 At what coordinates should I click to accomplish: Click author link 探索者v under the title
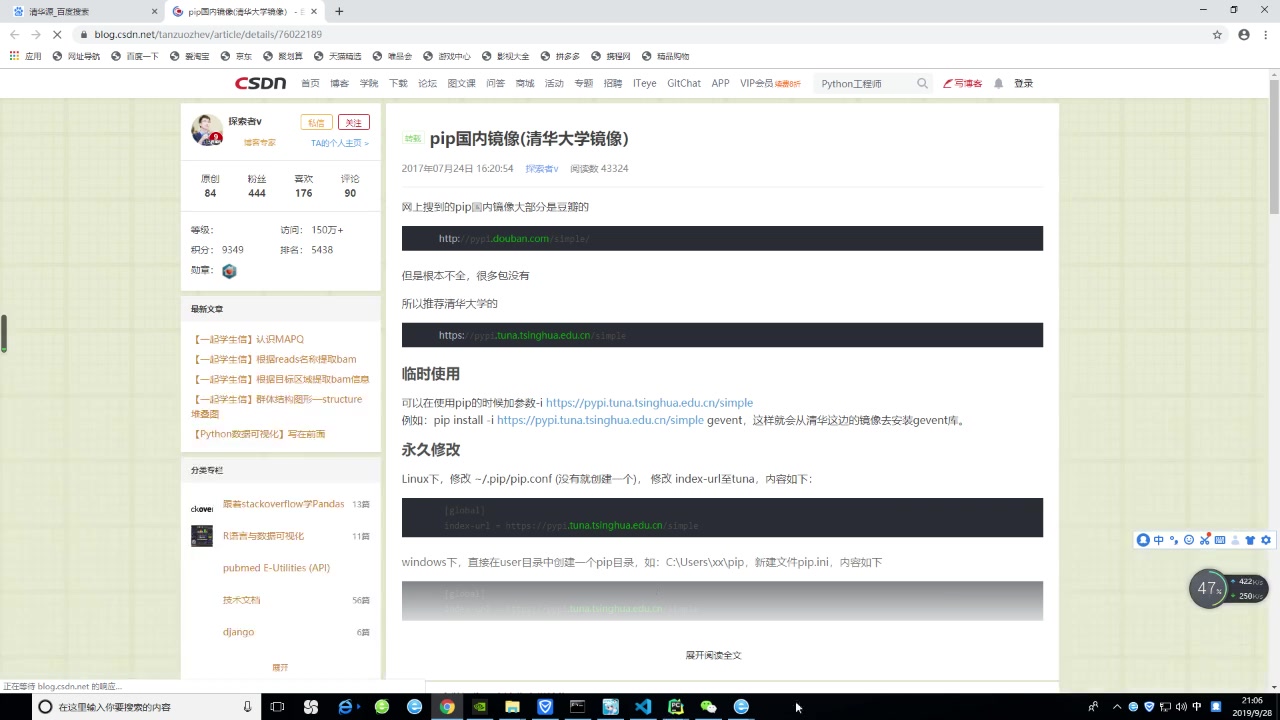tap(542, 169)
